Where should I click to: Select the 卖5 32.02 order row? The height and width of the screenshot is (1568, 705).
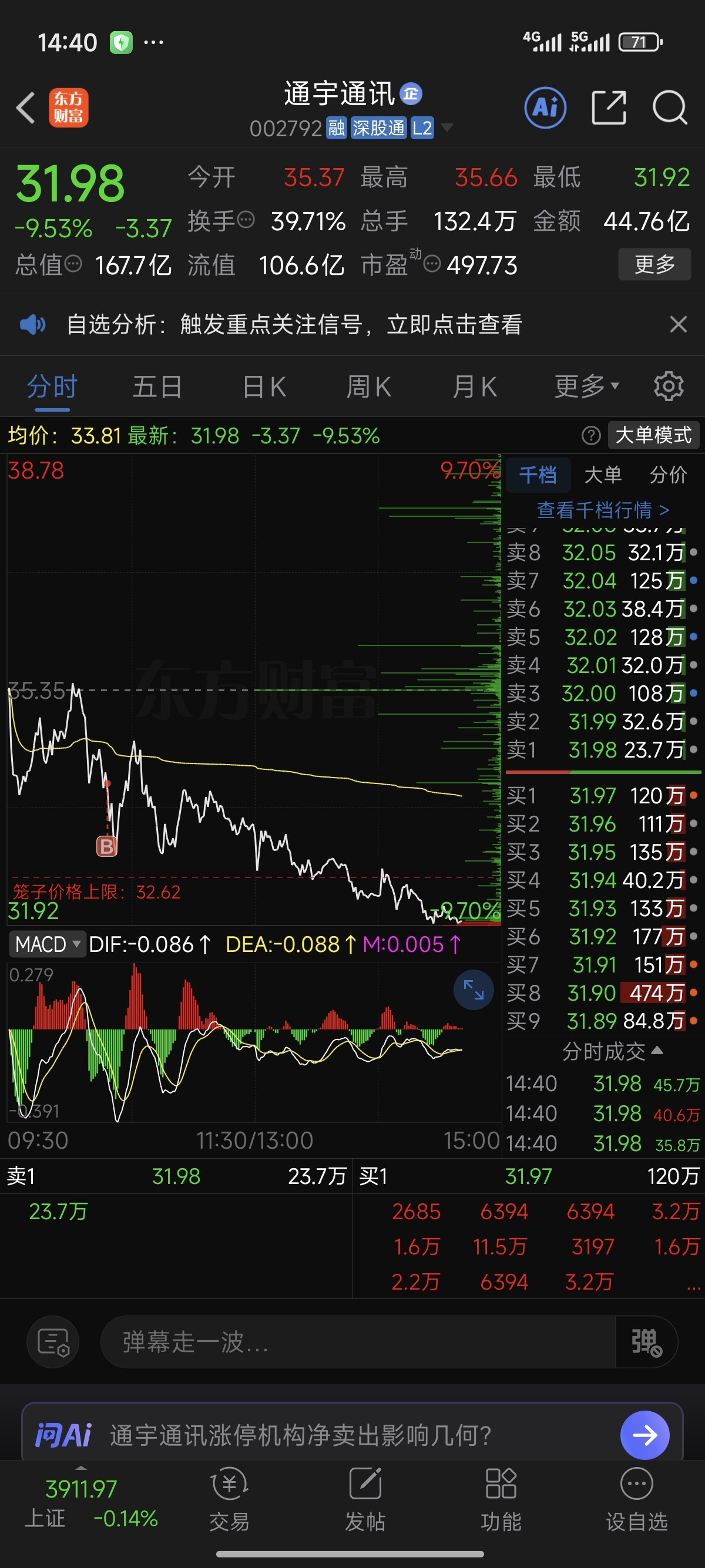pos(602,637)
